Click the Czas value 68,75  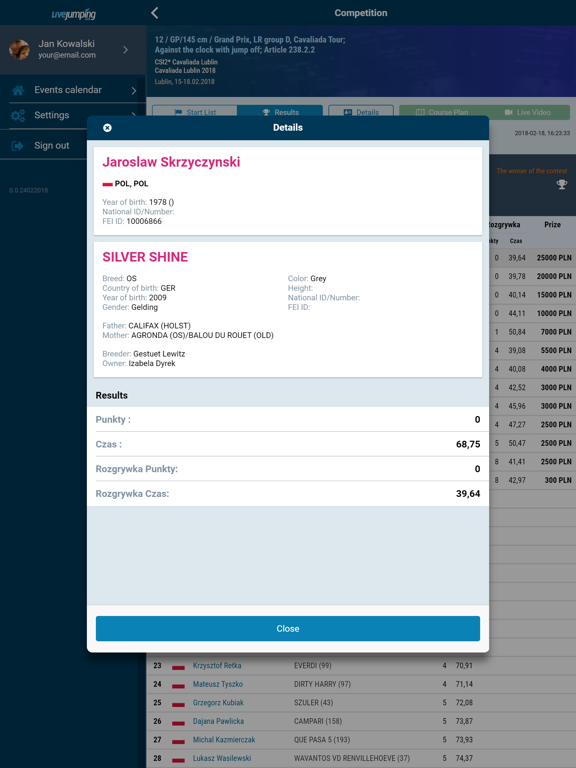(x=468, y=444)
